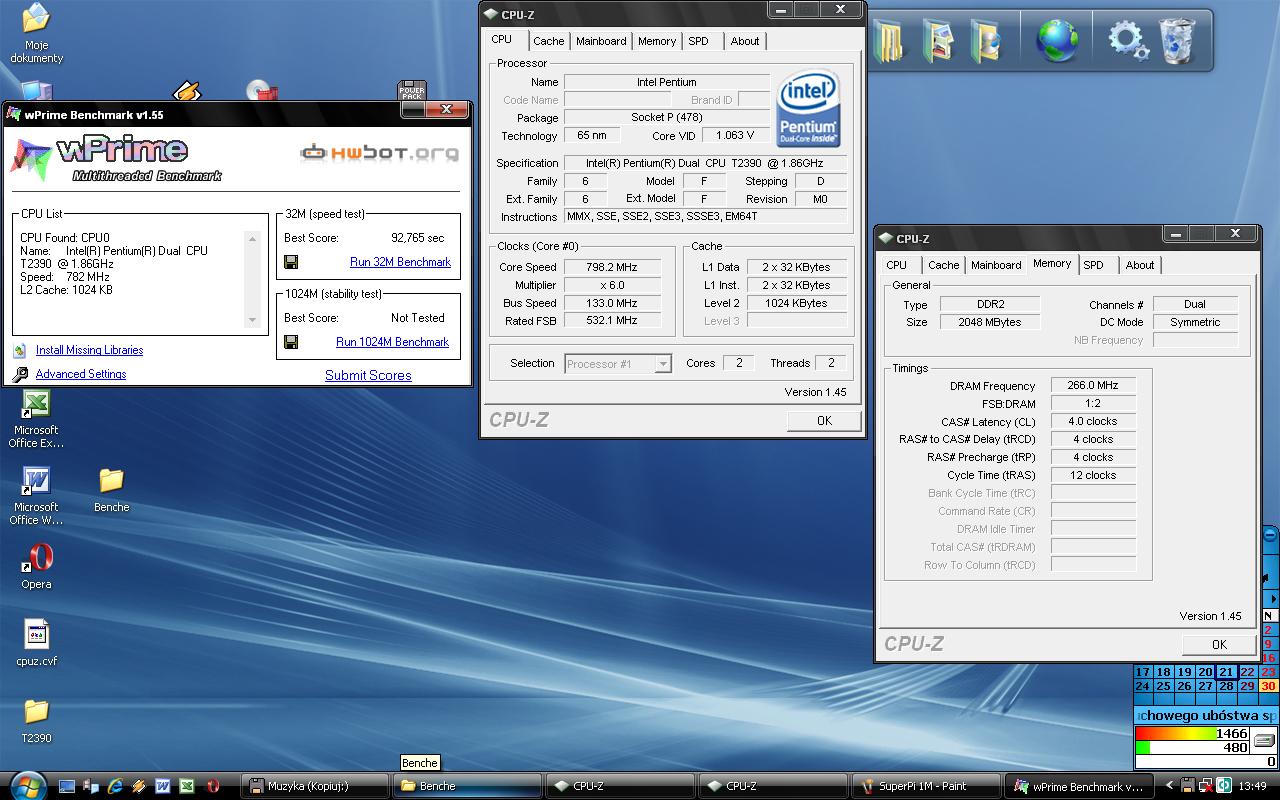Launch Word from the quick launch bar

(x=163, y=786)
